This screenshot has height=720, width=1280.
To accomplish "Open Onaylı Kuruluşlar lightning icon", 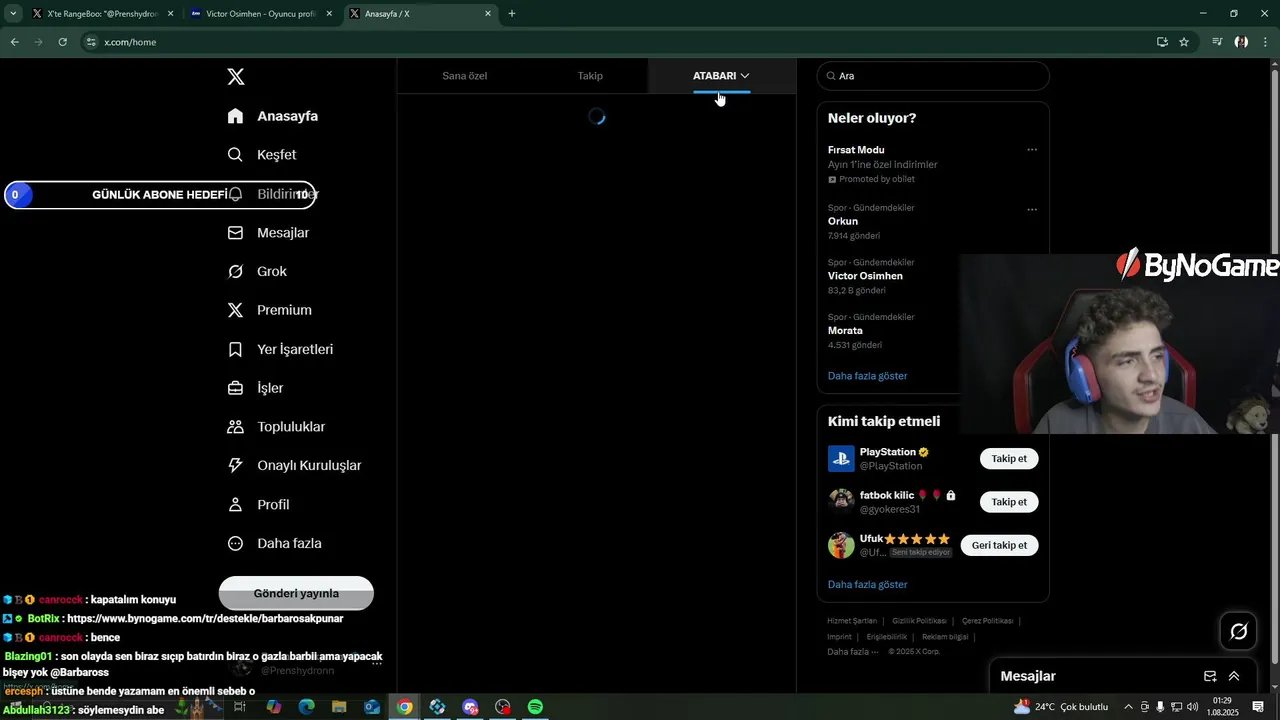I will click(x=235, y=465).
